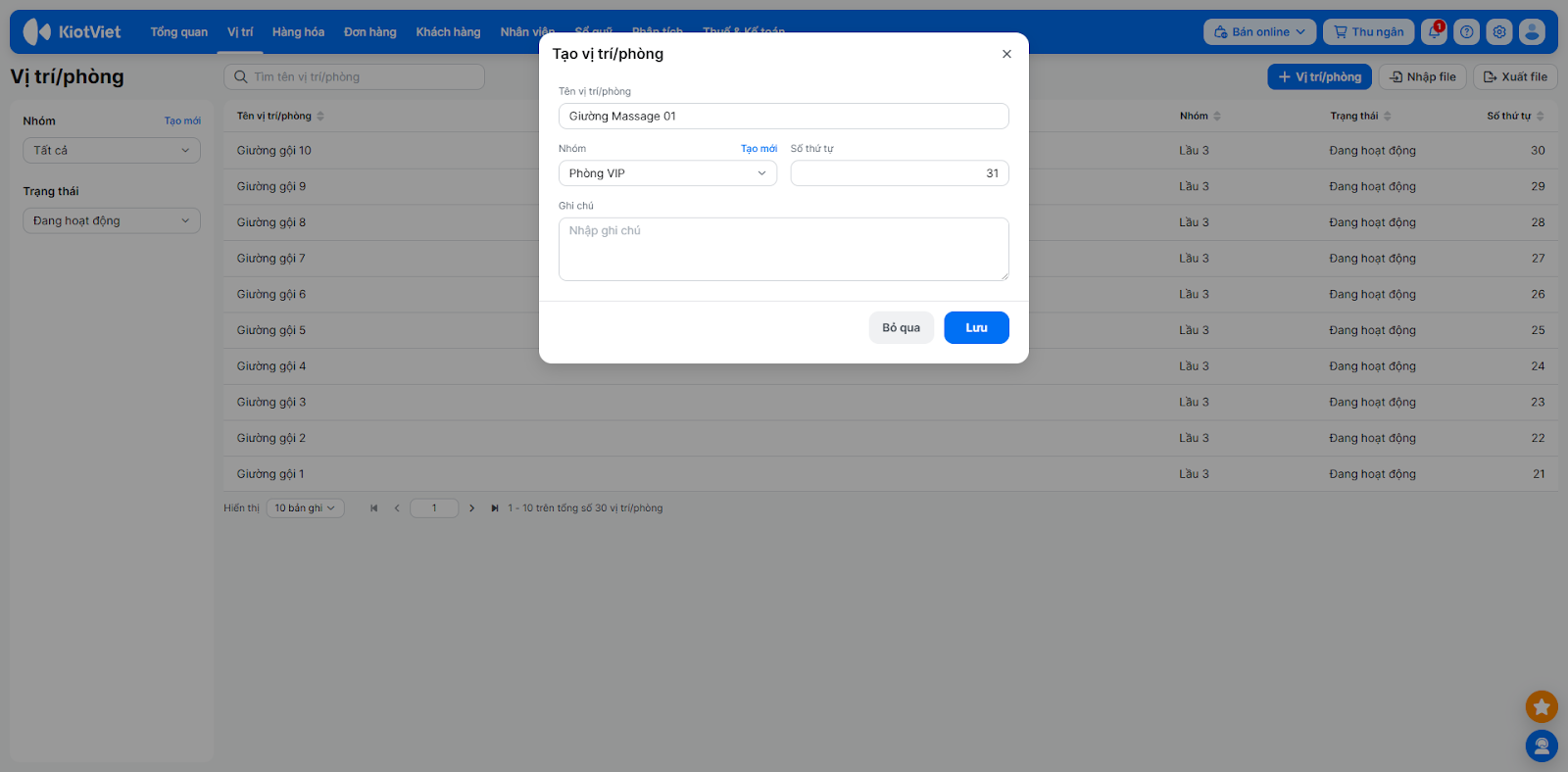Focus the Tìm tên vị trí/phòng search box
The height and width of the screenshot is (772, 1568).
click(354, 76)
